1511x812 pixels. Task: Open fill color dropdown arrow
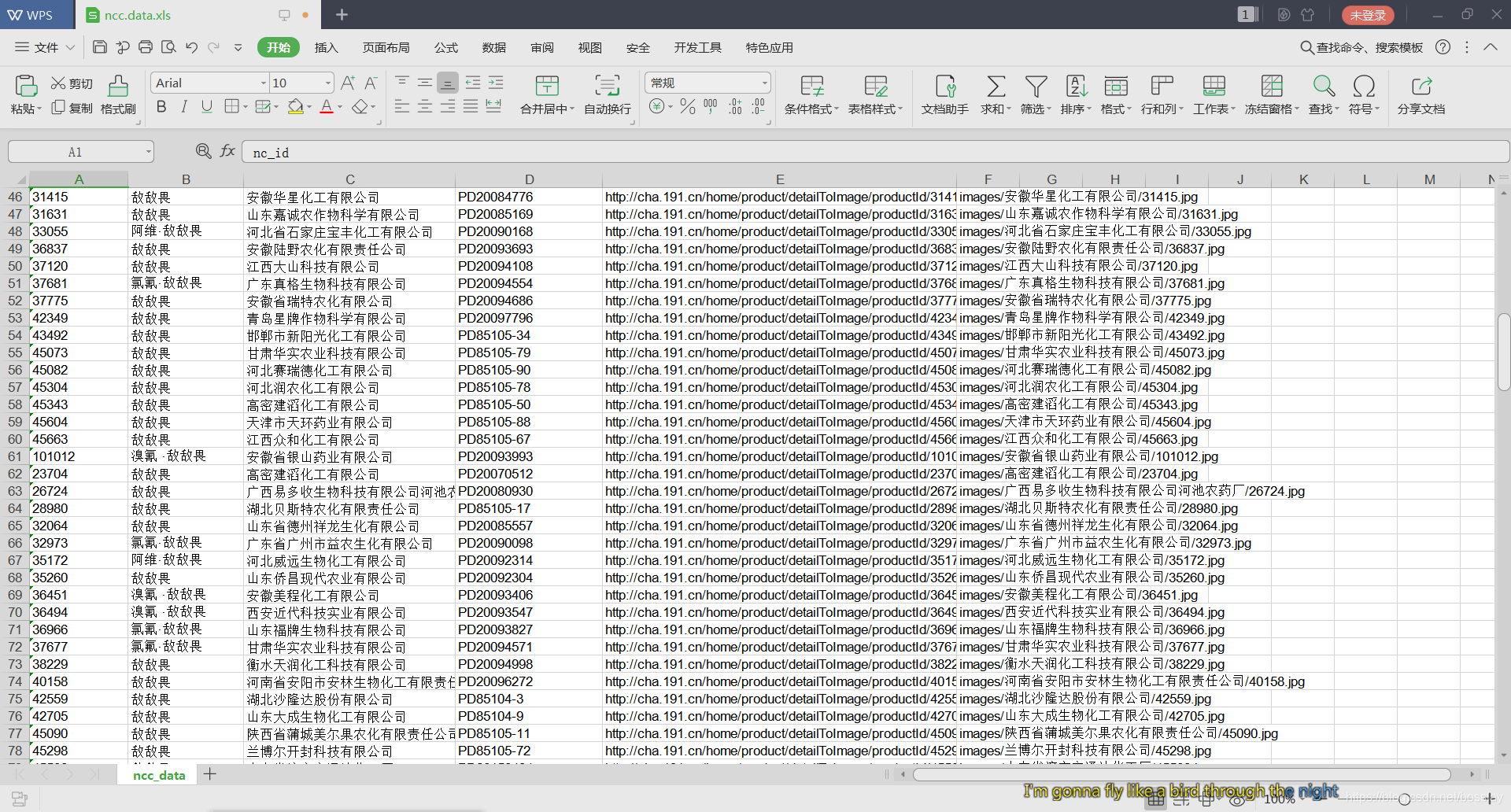tap(309, 107)
